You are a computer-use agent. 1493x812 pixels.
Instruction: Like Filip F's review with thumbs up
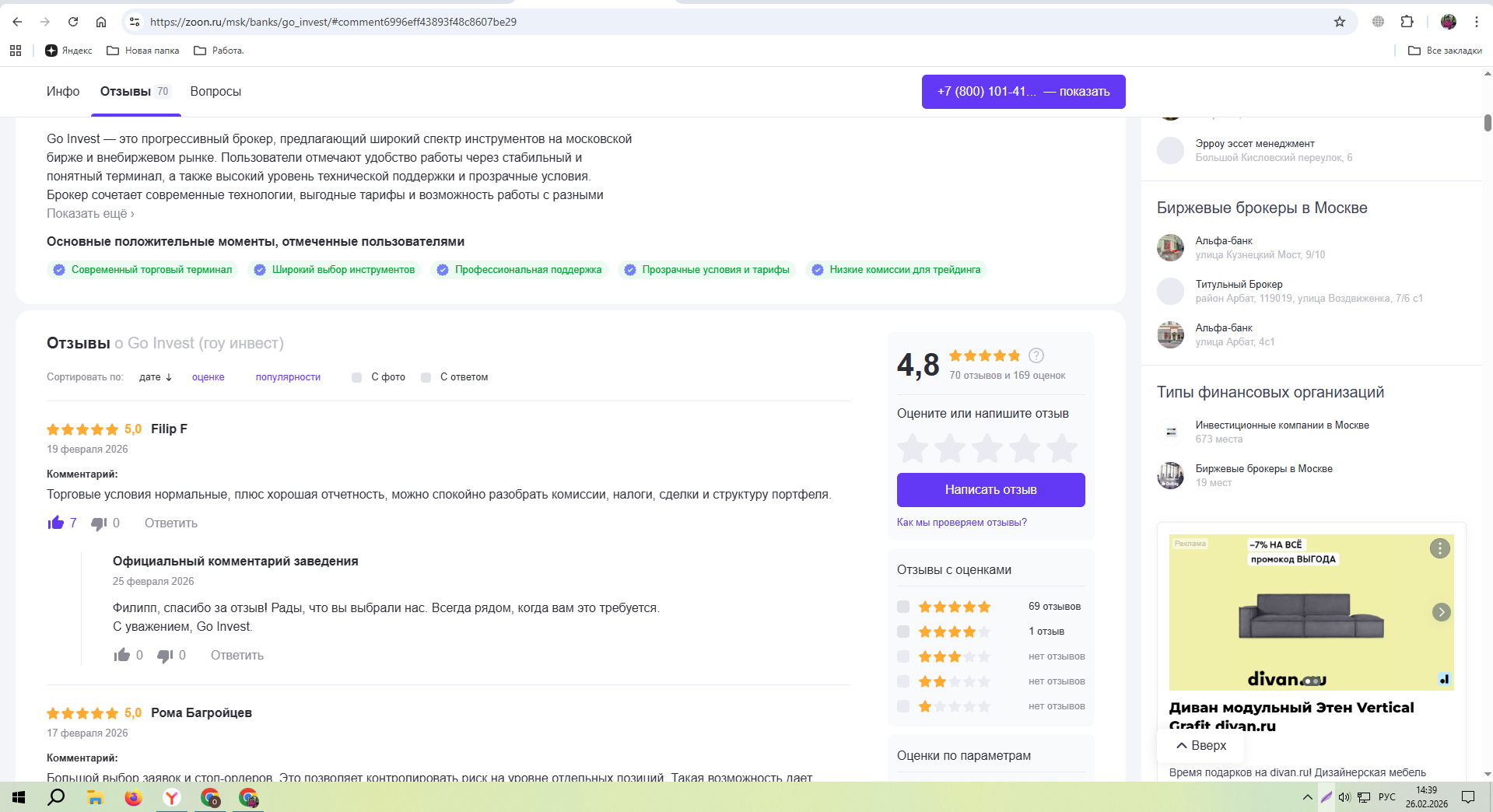[x=56, y=523]
